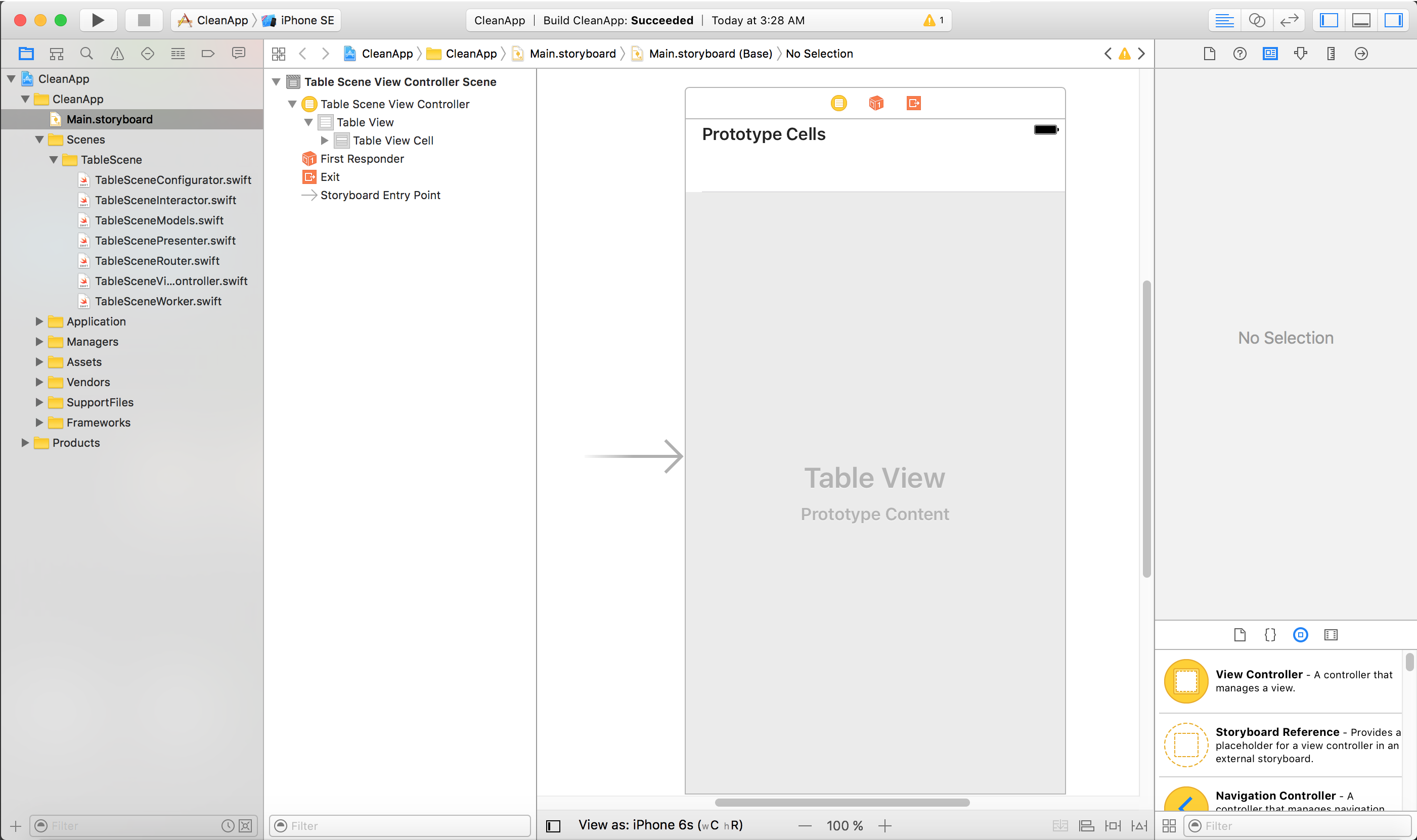Hide the Utilities right panel
Screen dimensions: 1417x840
click(x=1393, y=20)
